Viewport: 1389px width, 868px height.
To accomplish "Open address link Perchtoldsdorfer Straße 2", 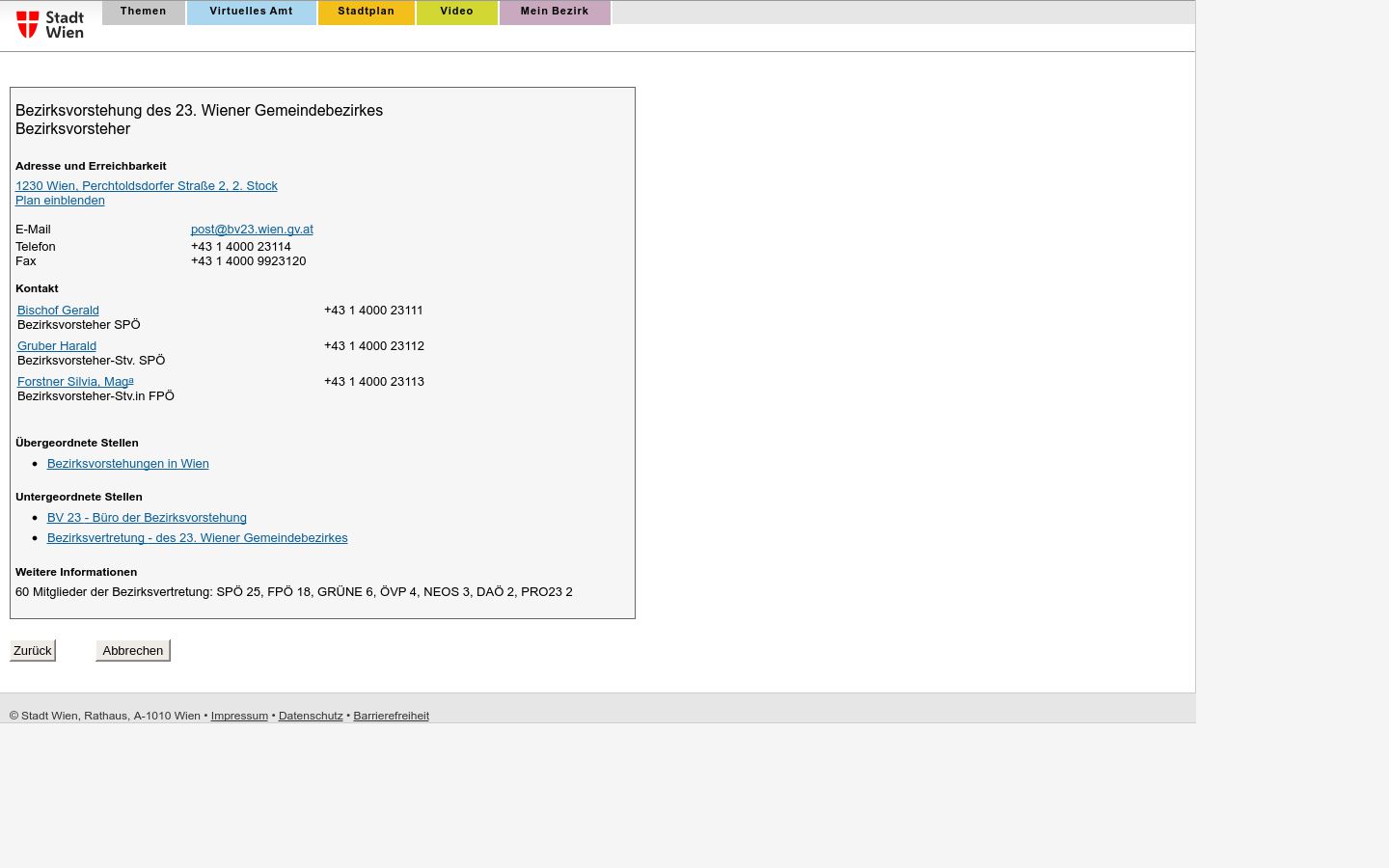I will [147, 186].
